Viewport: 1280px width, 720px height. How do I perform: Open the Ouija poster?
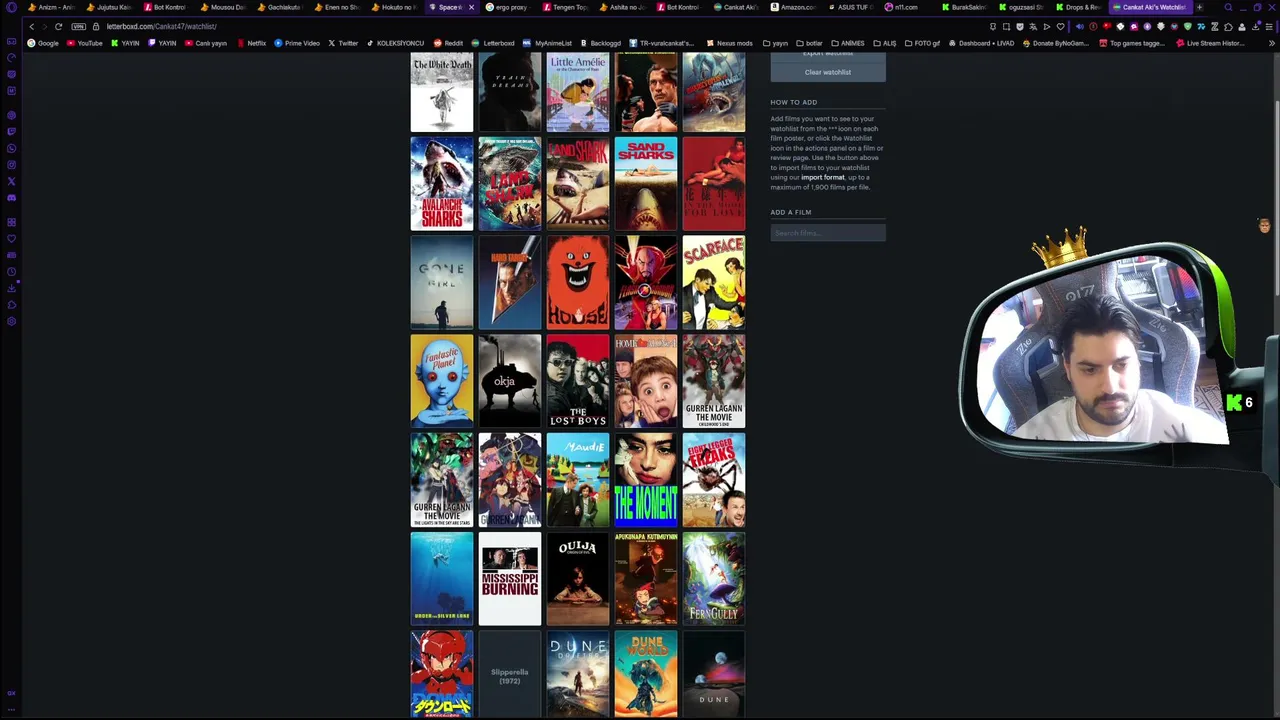point(578,578)
